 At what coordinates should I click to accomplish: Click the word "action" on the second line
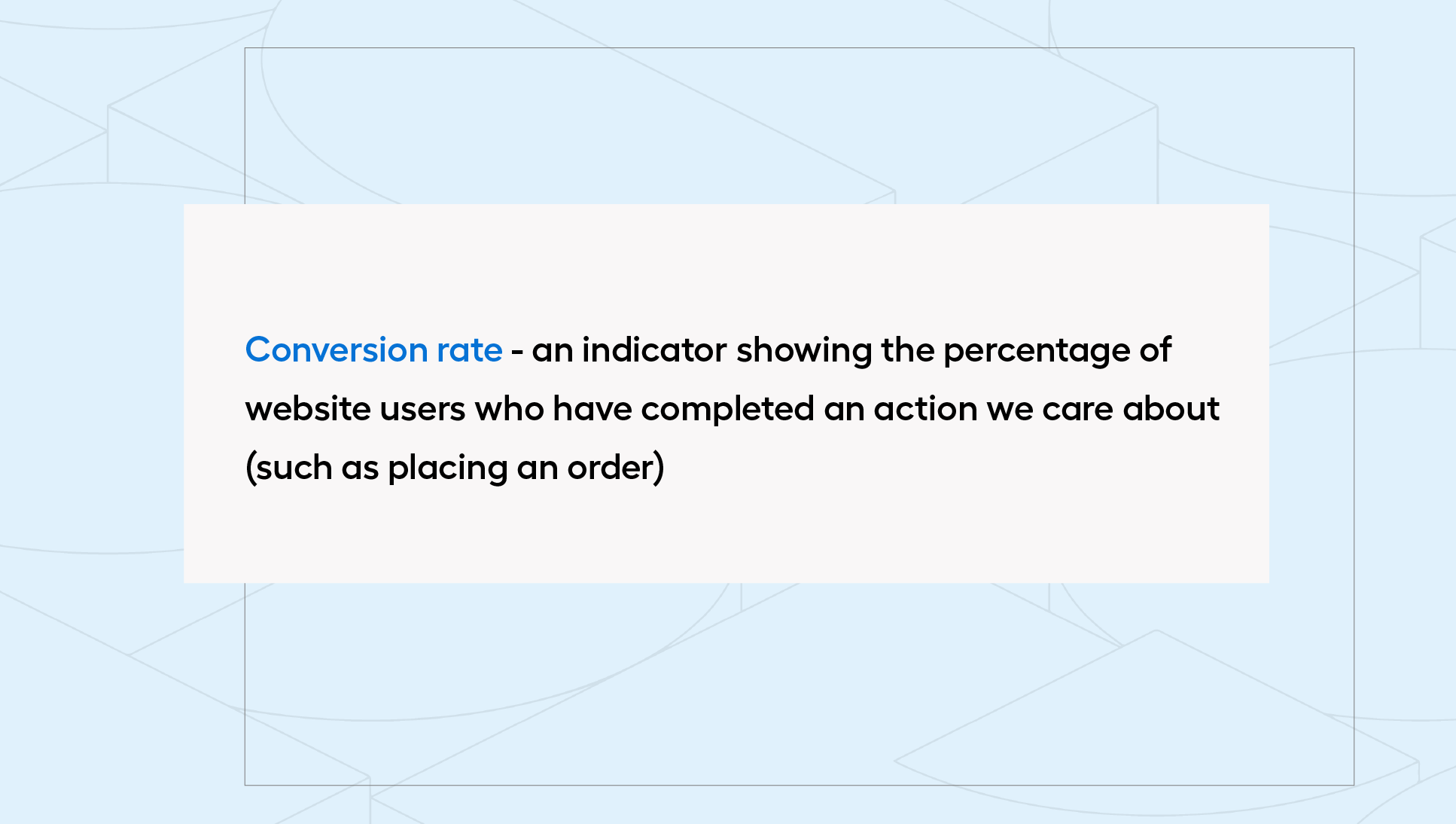click(925, 409)
